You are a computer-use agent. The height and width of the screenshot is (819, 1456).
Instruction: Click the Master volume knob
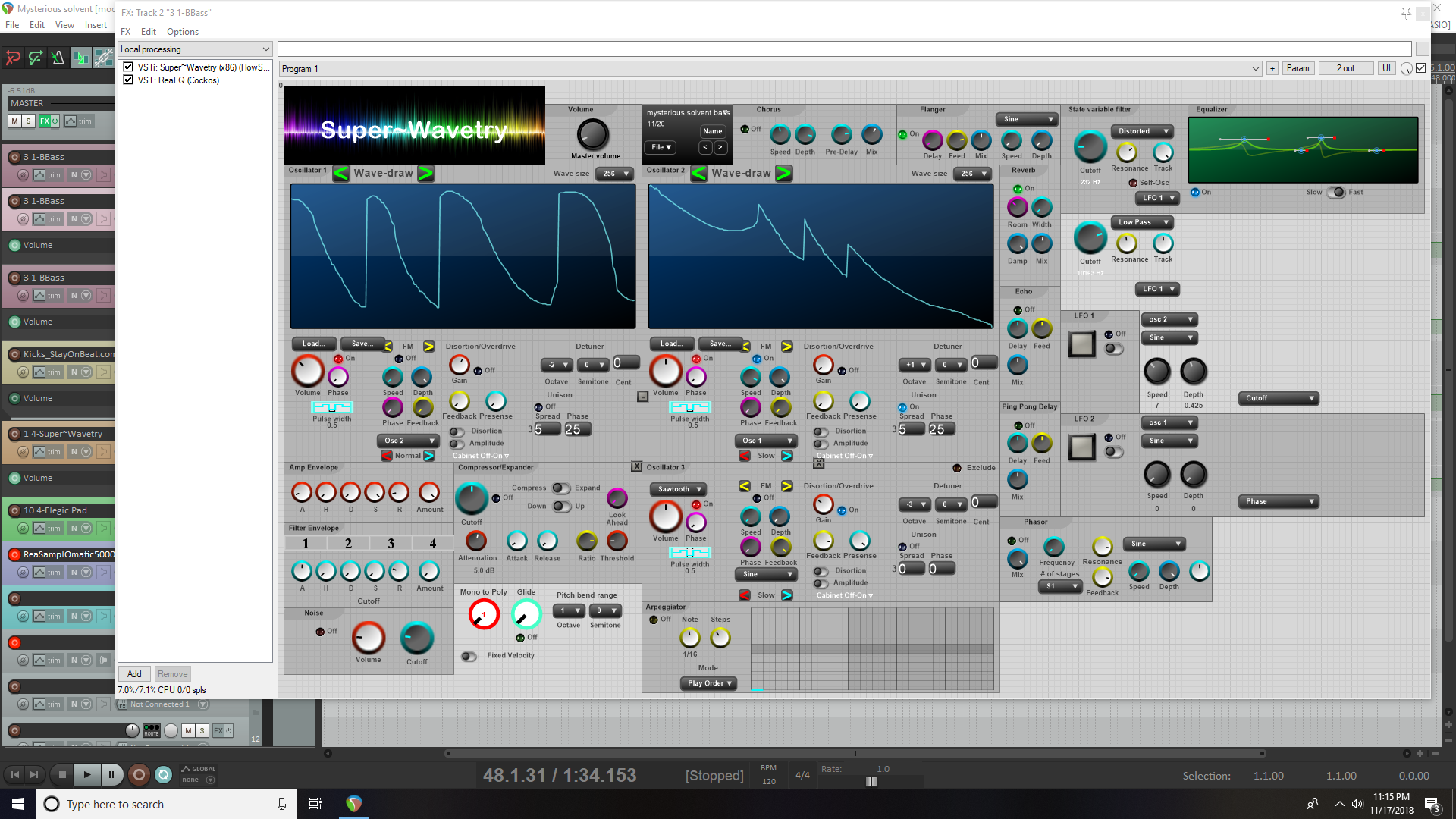click(593, 135)
